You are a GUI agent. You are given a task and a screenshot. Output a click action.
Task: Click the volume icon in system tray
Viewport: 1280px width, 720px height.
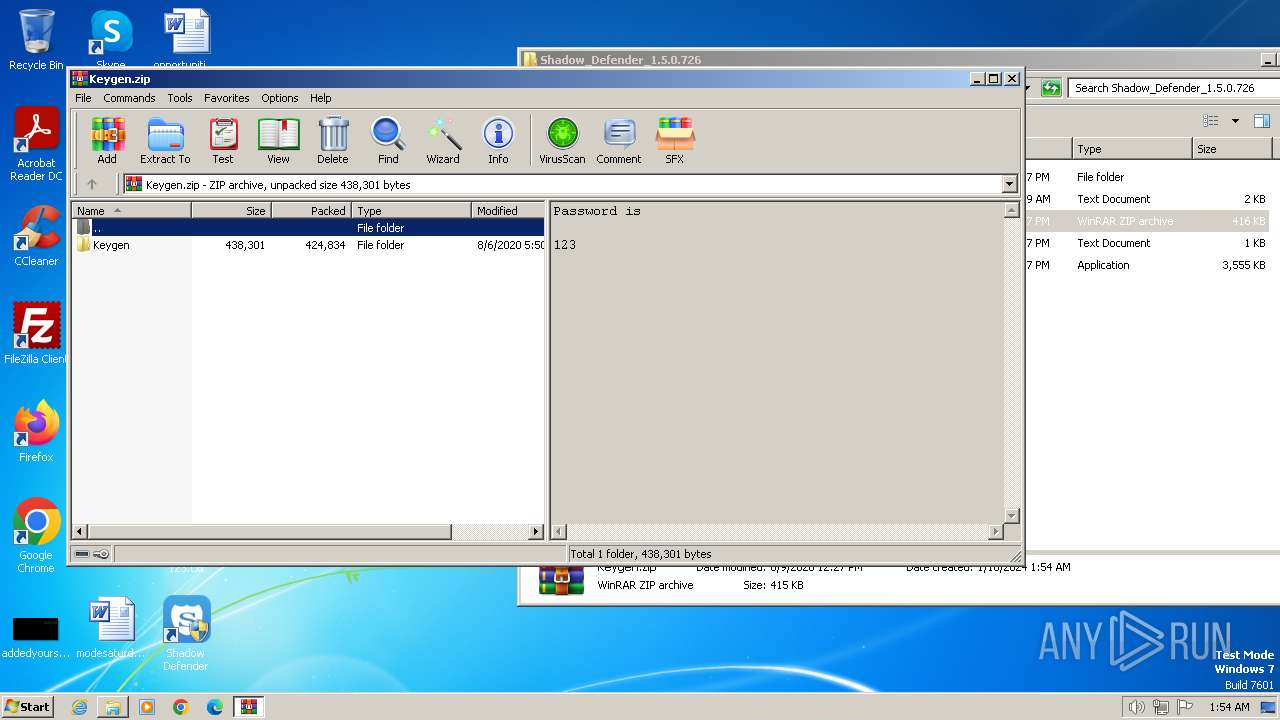pyautogui.click(x=1136, y=707)
